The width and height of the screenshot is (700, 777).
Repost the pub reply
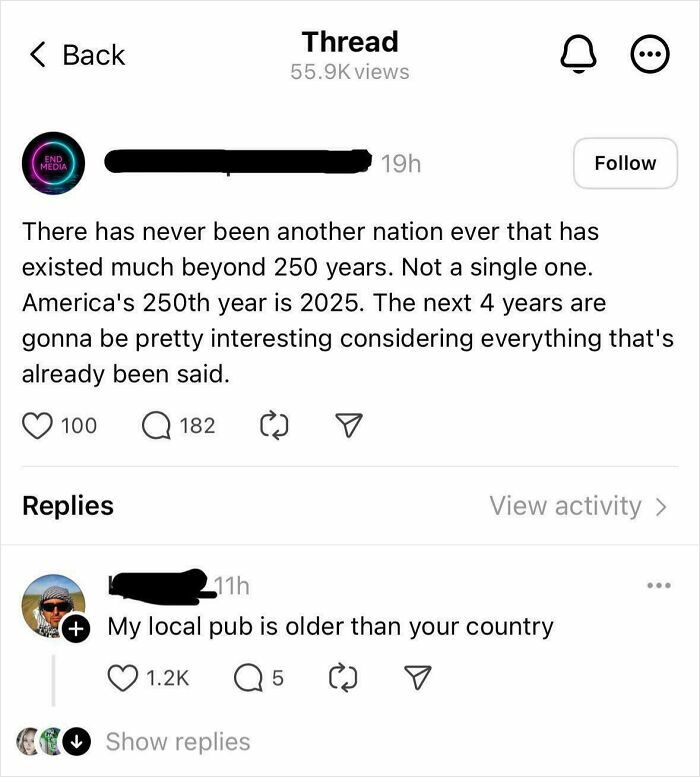pos(343,678)
